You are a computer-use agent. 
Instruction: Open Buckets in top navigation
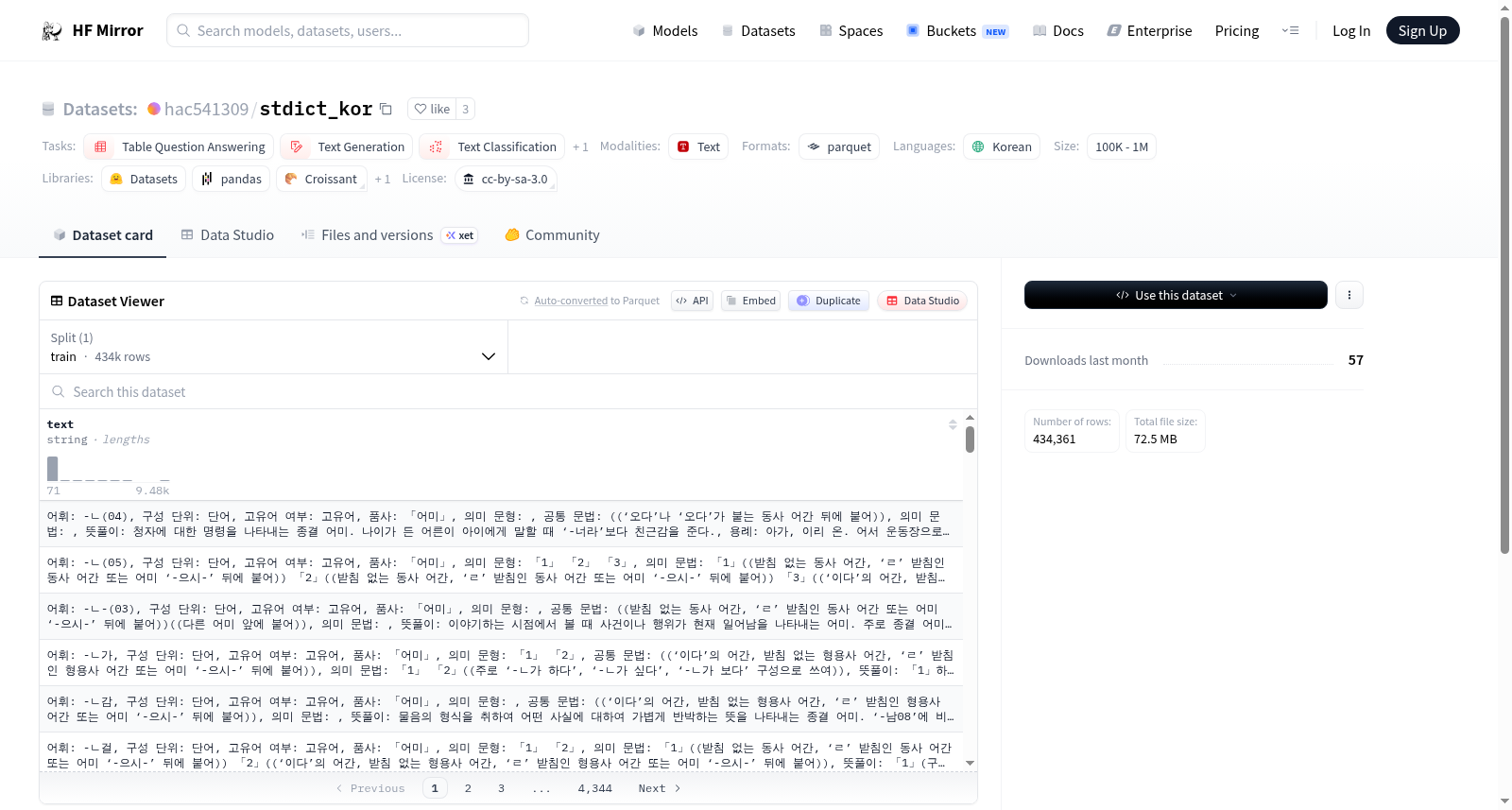pyautogui.click(x=957, y=30)
